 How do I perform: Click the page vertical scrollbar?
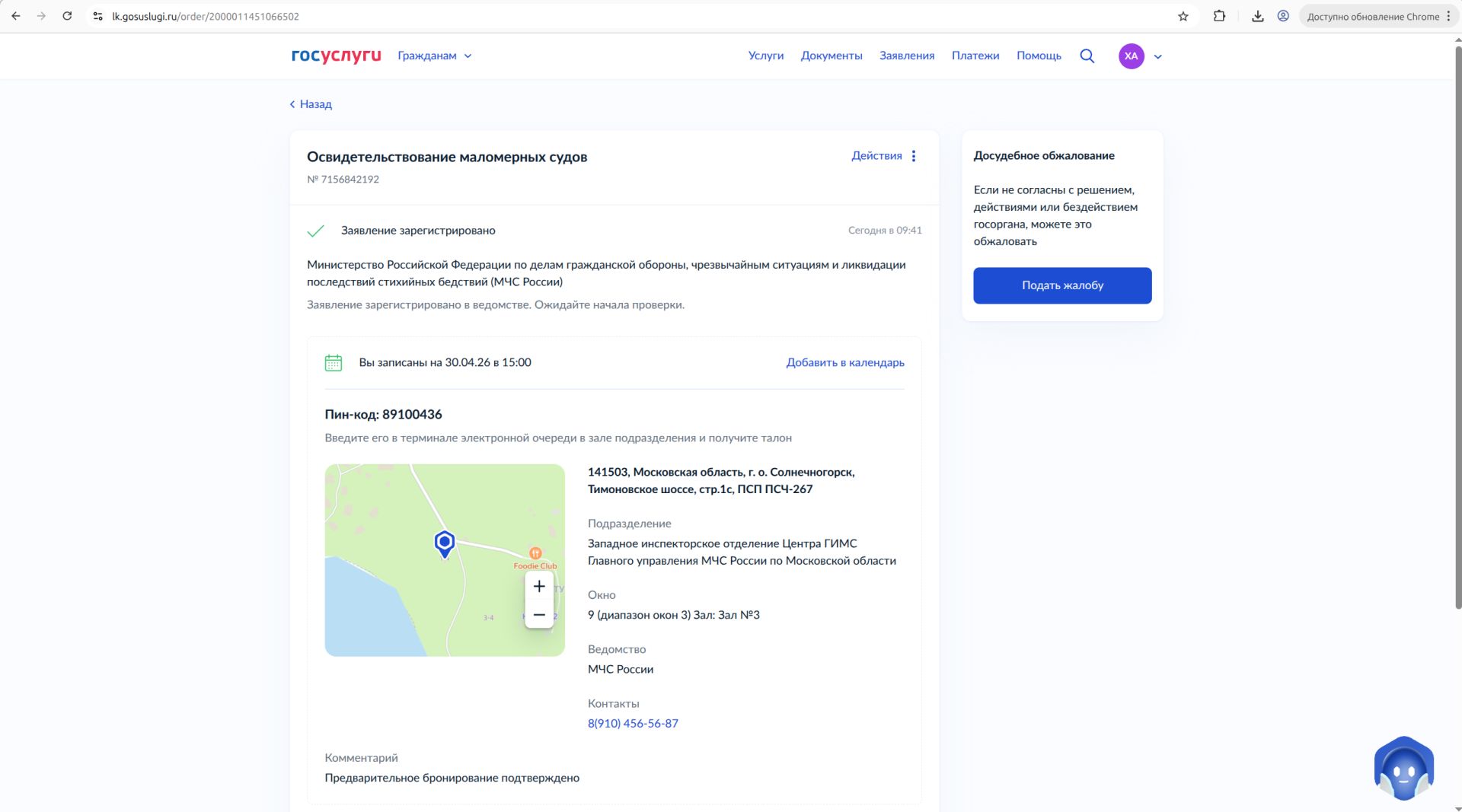1457,327
